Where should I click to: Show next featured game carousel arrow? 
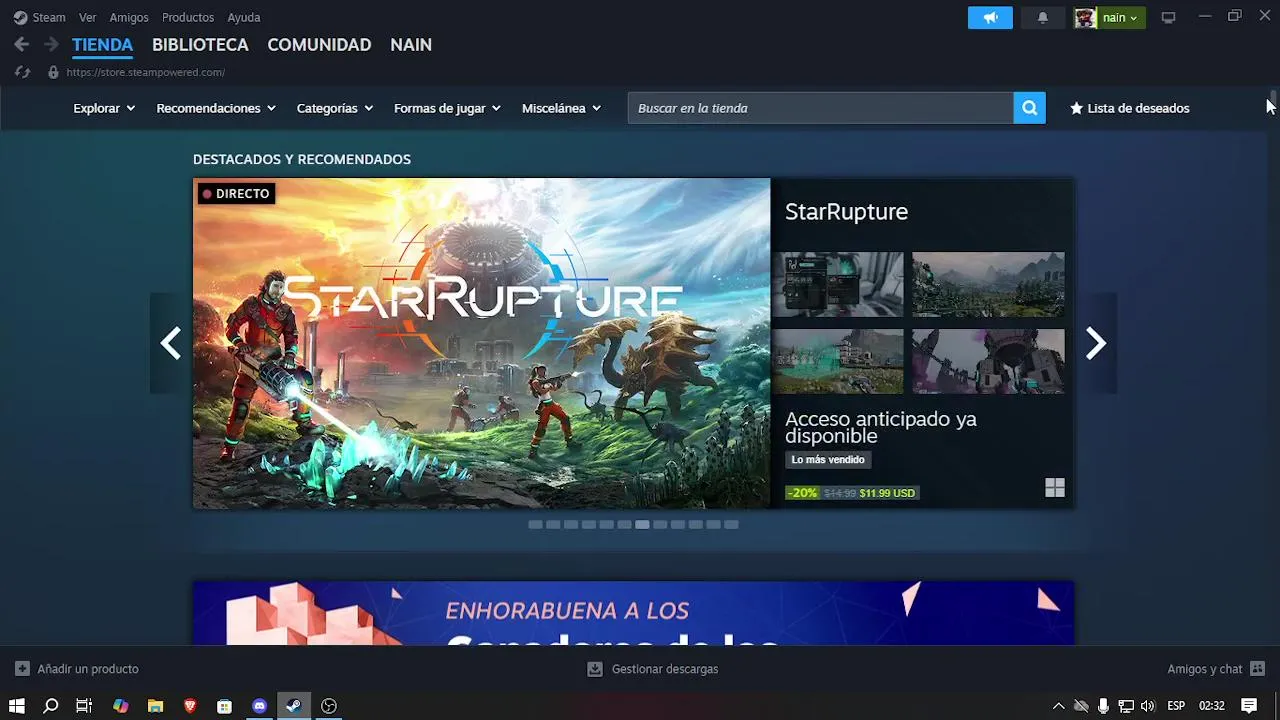tap(1096, 343)
